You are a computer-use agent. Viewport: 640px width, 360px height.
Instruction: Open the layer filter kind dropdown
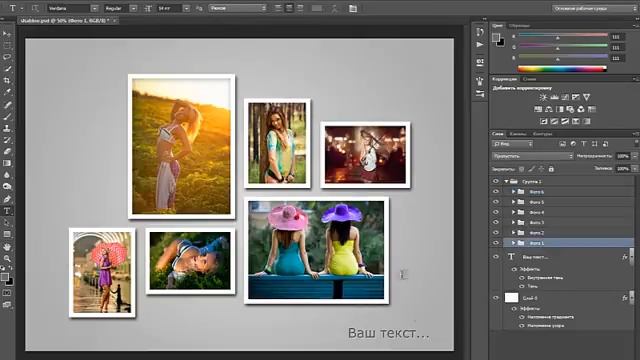[512, 144]
